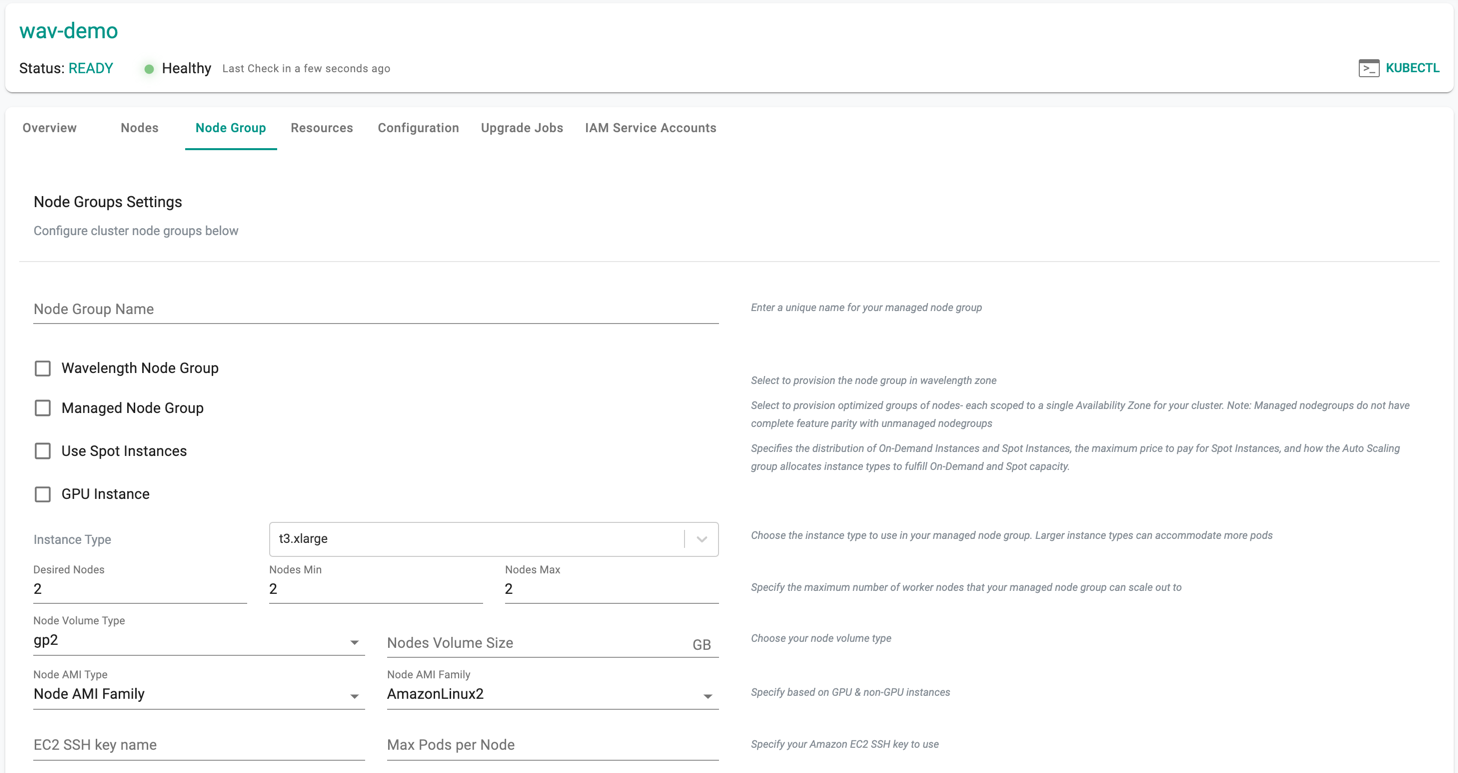Click the green Healthy status dot
Image resolution: width=1458 pixels, height=773 pixels.
coord(149,69)
